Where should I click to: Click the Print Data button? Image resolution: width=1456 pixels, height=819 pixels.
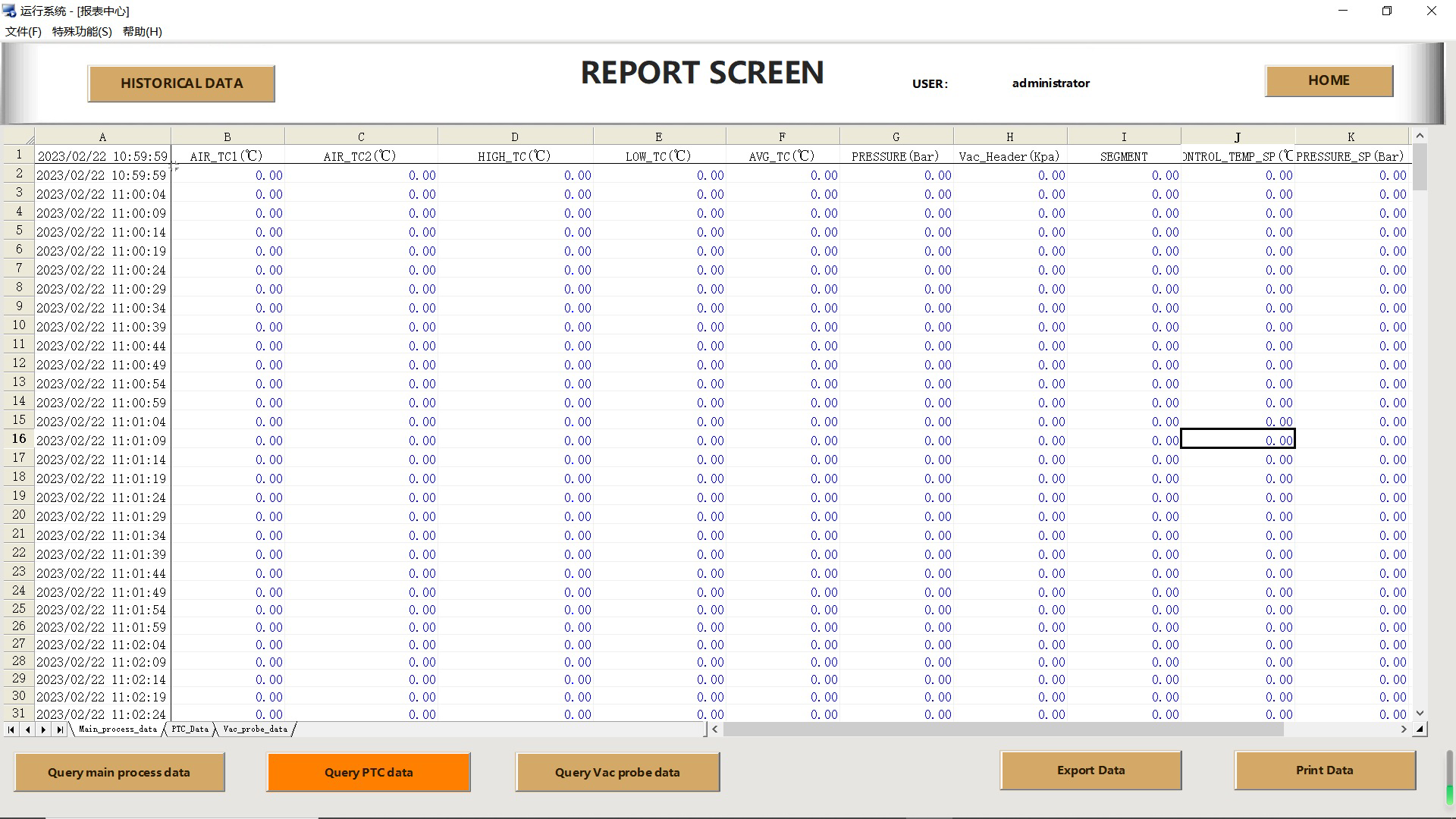pyautogui.click(x=1324, y=770)
